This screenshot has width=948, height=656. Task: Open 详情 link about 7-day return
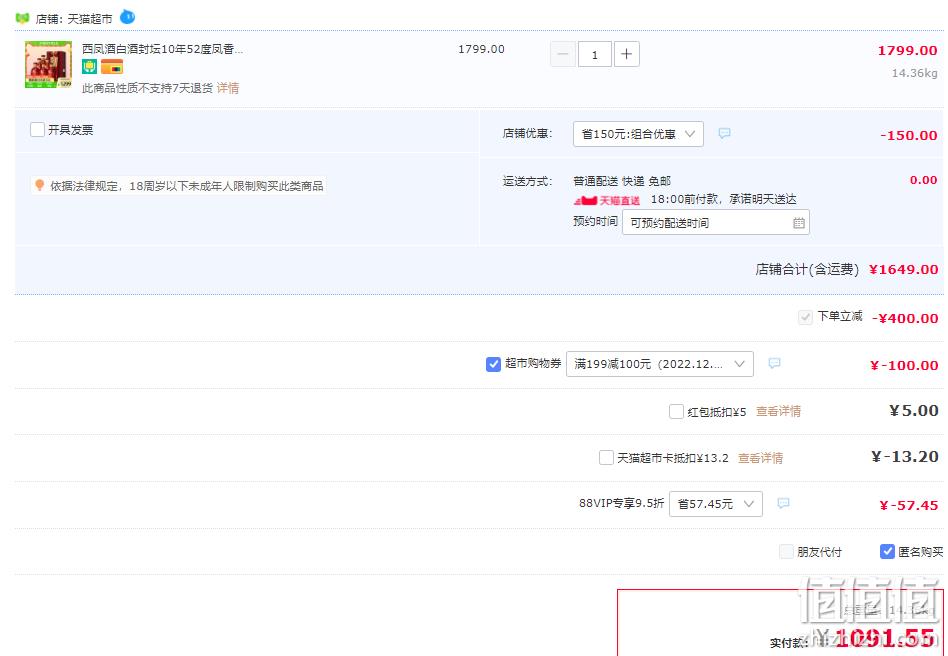228,88
